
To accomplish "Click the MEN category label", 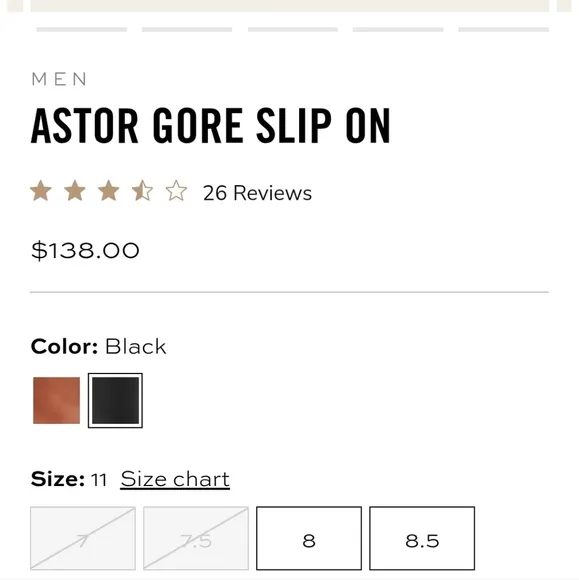I will (59, 79).
